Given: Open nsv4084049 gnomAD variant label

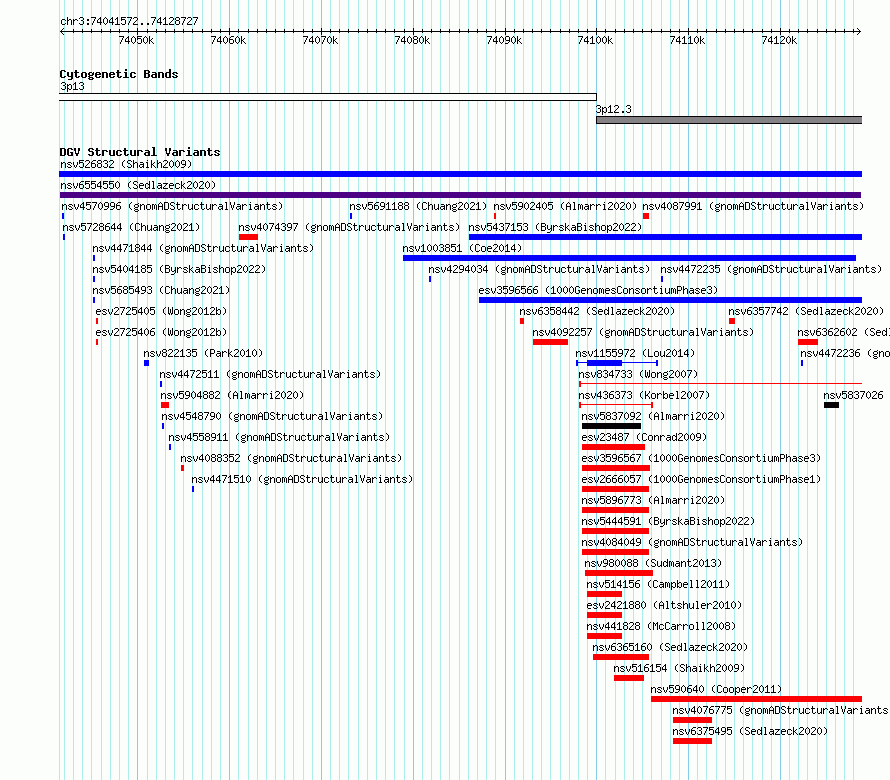Looking at the screenshot, I should tap(692, 542).
